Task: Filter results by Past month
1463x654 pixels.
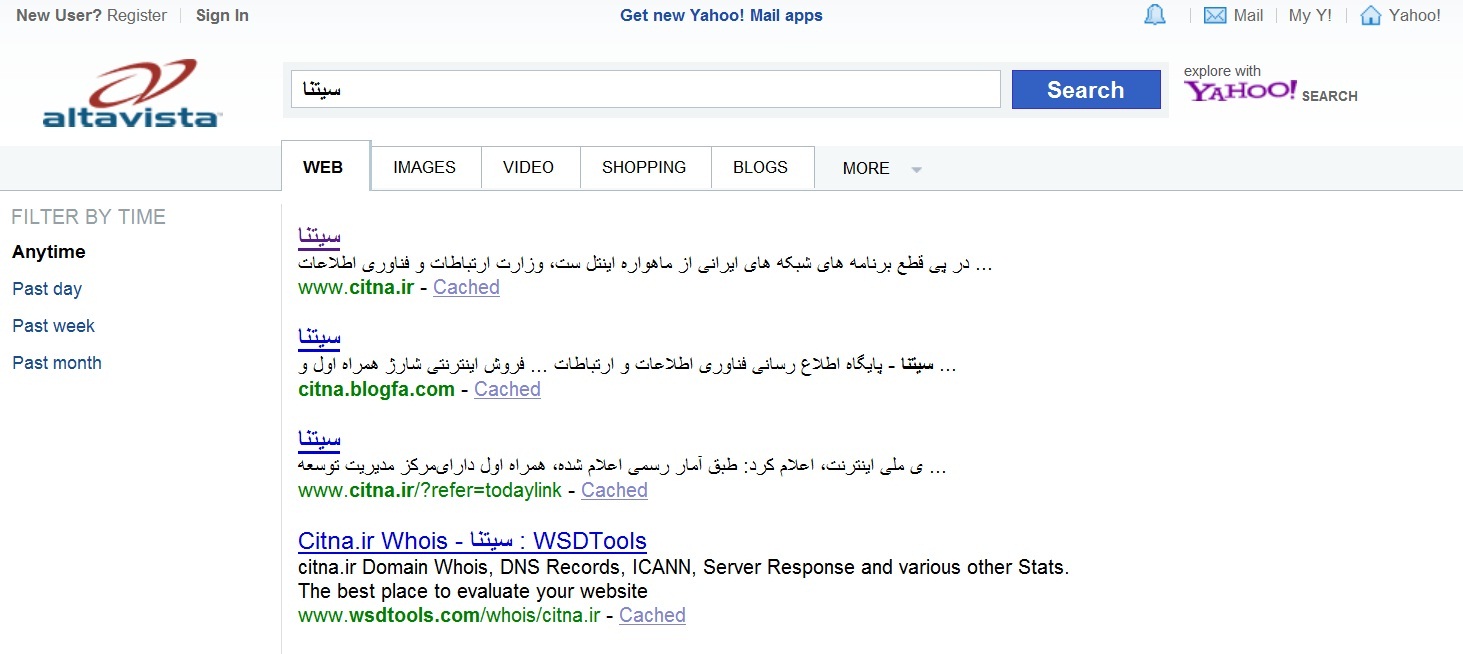Action: tap(57, 363)
